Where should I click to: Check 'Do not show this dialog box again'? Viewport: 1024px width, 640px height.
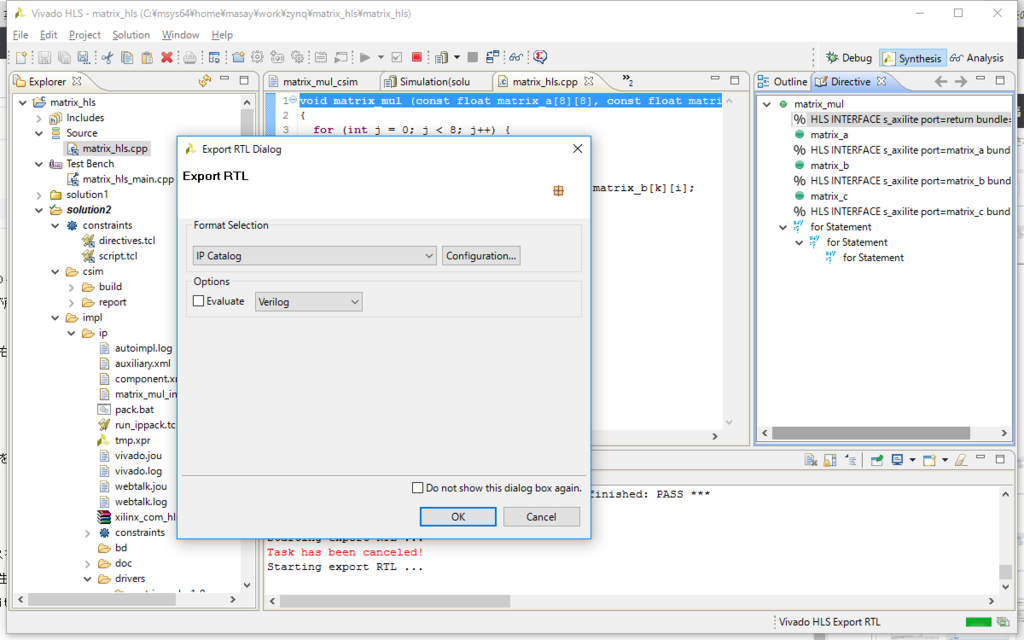click(417, 488)
